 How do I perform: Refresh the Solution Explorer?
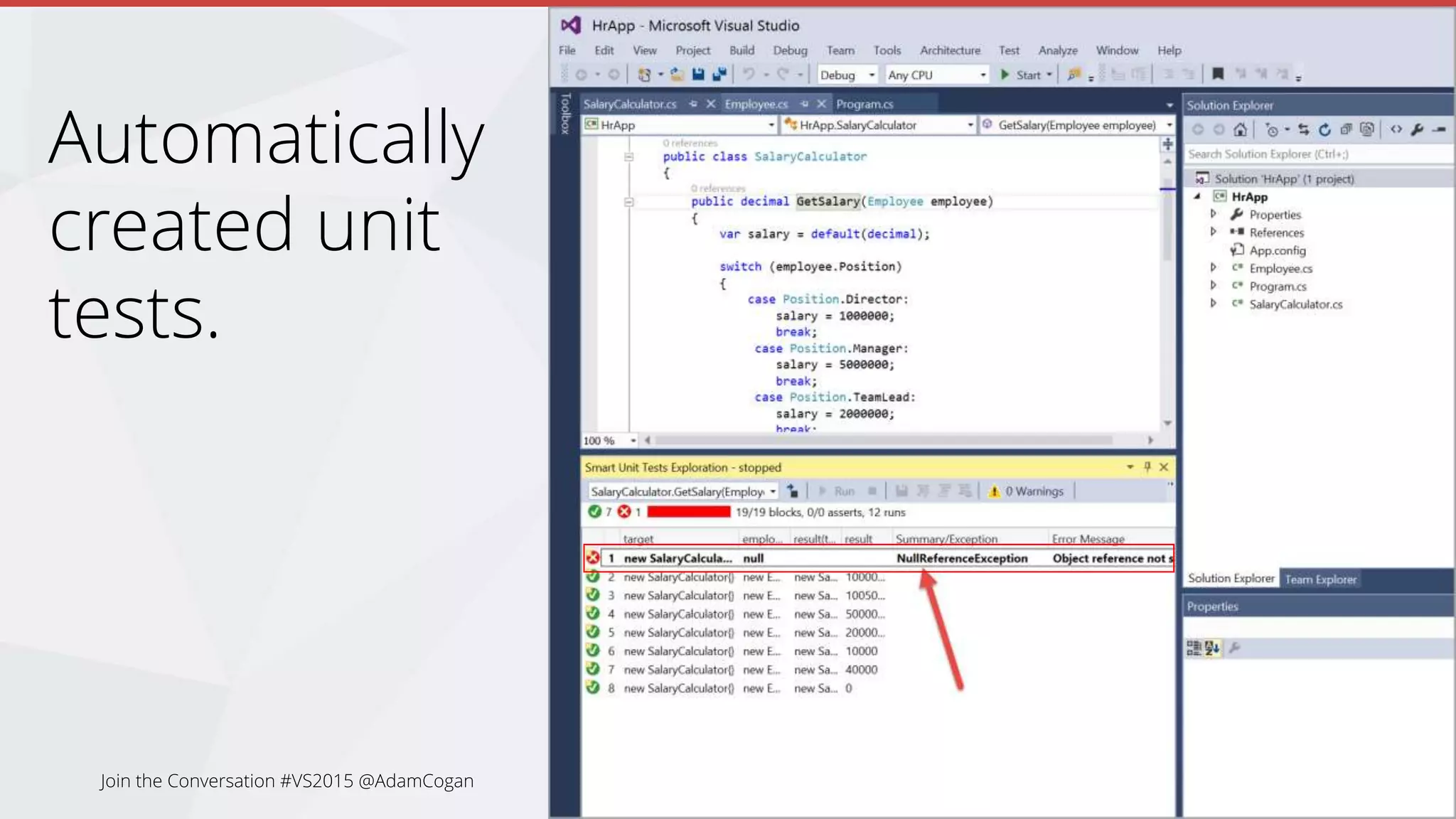point(1324,129)
